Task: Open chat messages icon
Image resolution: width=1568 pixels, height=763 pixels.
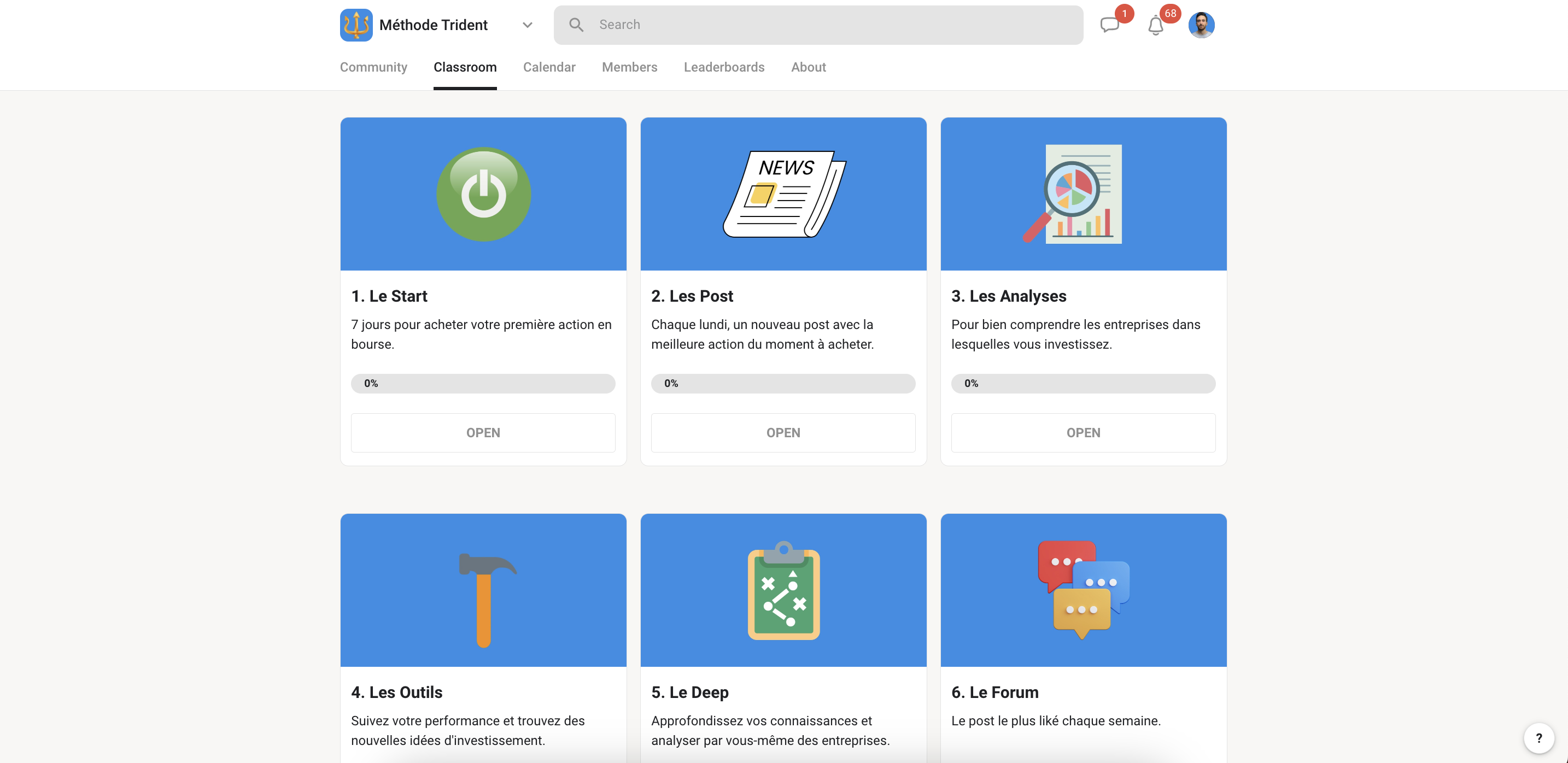Action: coord(1110,25)
